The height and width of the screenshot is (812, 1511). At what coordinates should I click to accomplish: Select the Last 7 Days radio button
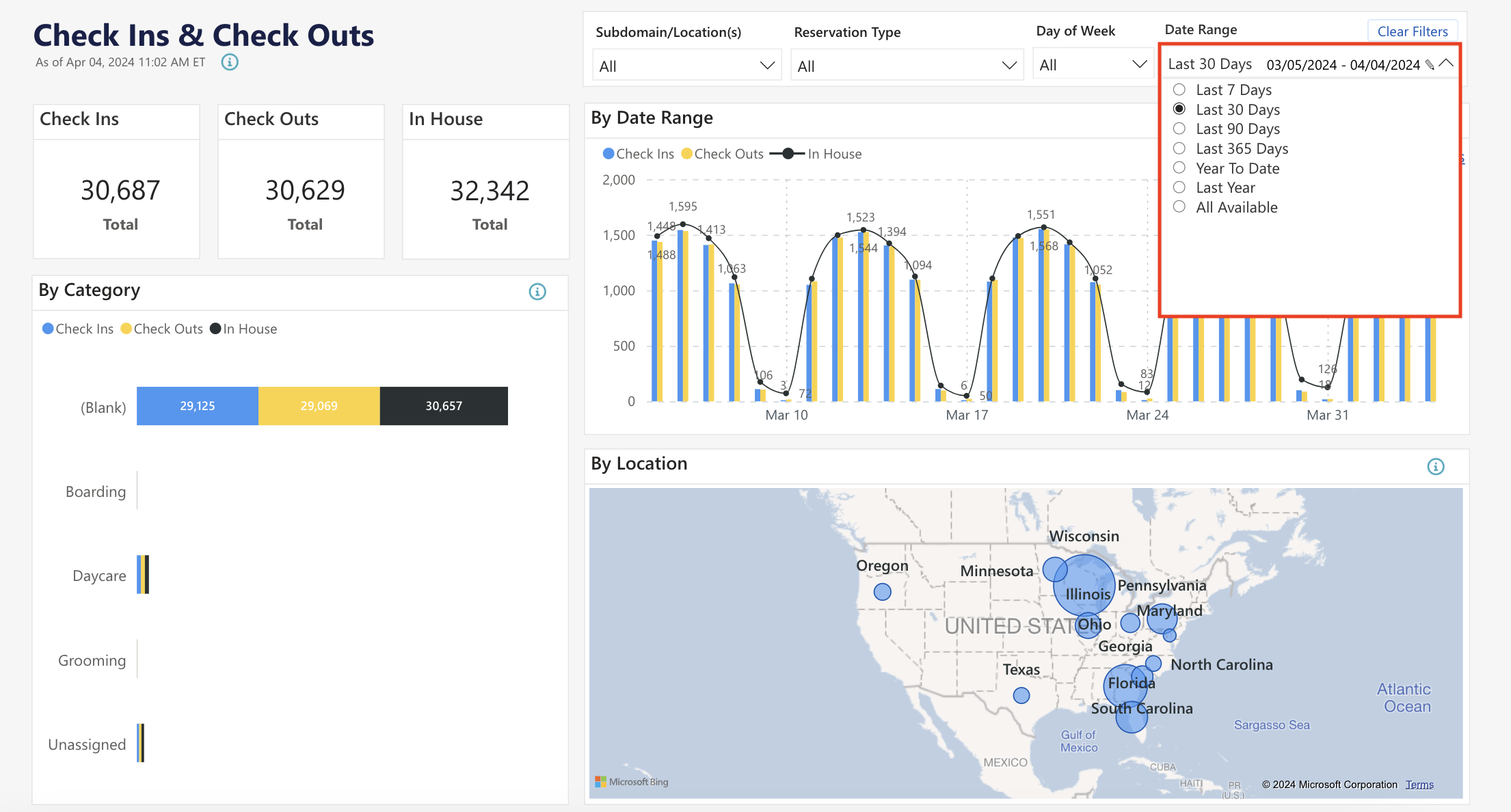[x=1179, y=89]
